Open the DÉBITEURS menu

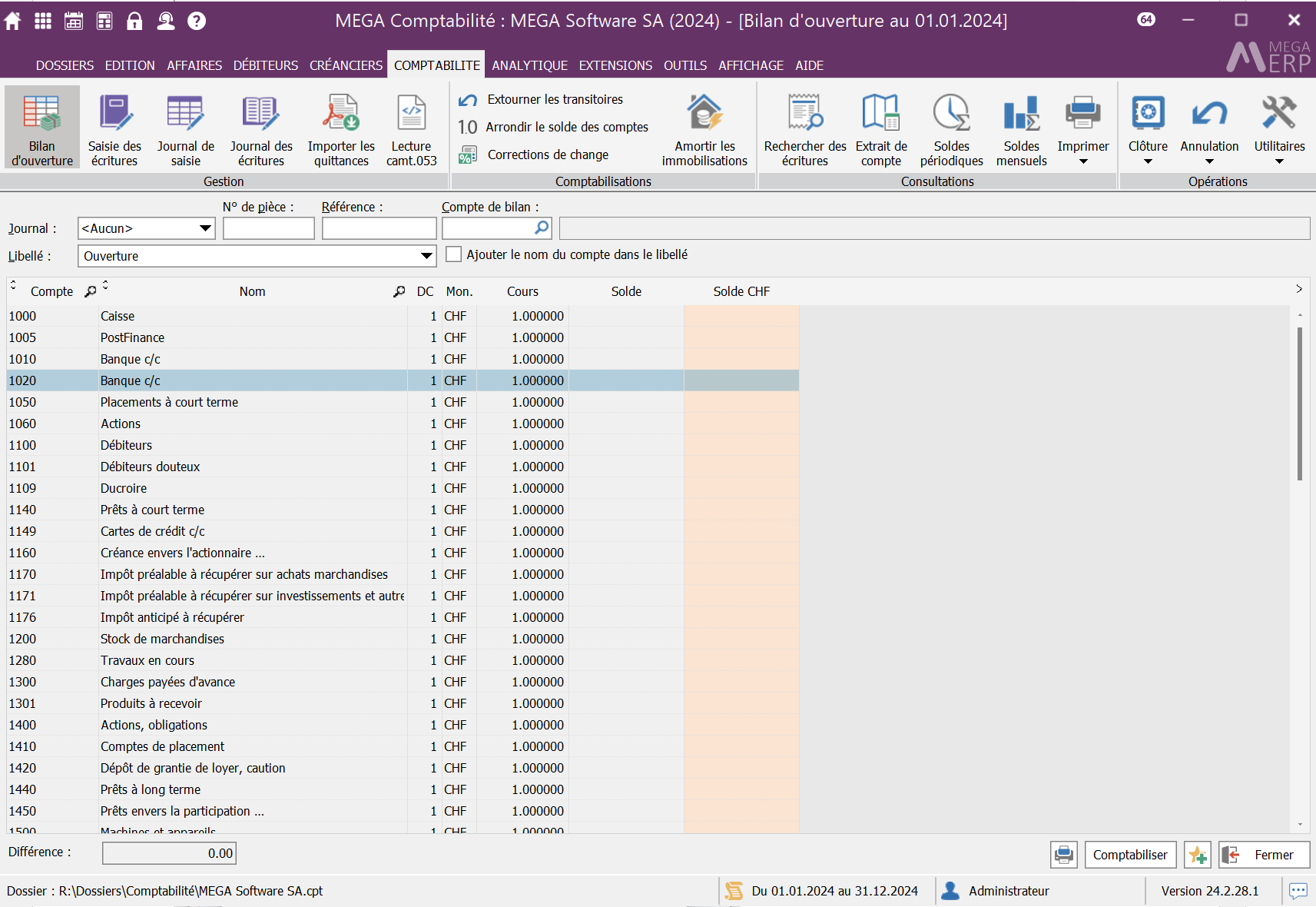click(266, 65)
